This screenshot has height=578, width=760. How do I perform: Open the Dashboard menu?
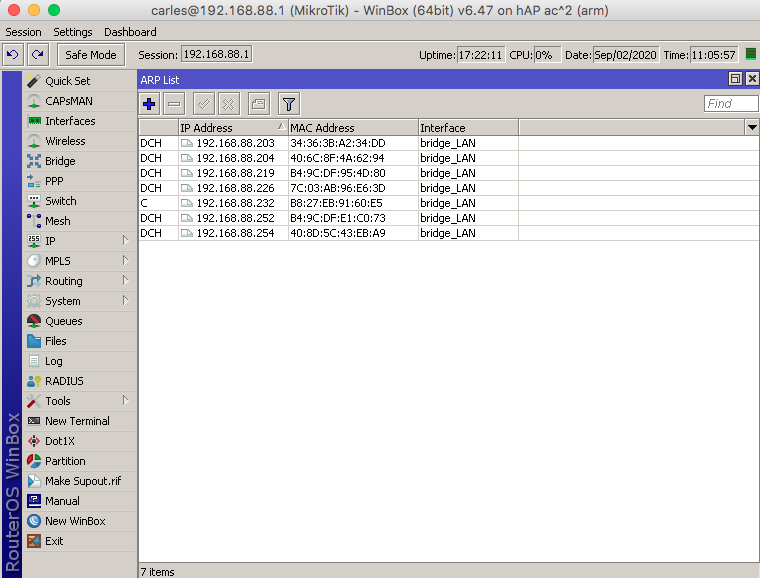click(130, 32)
